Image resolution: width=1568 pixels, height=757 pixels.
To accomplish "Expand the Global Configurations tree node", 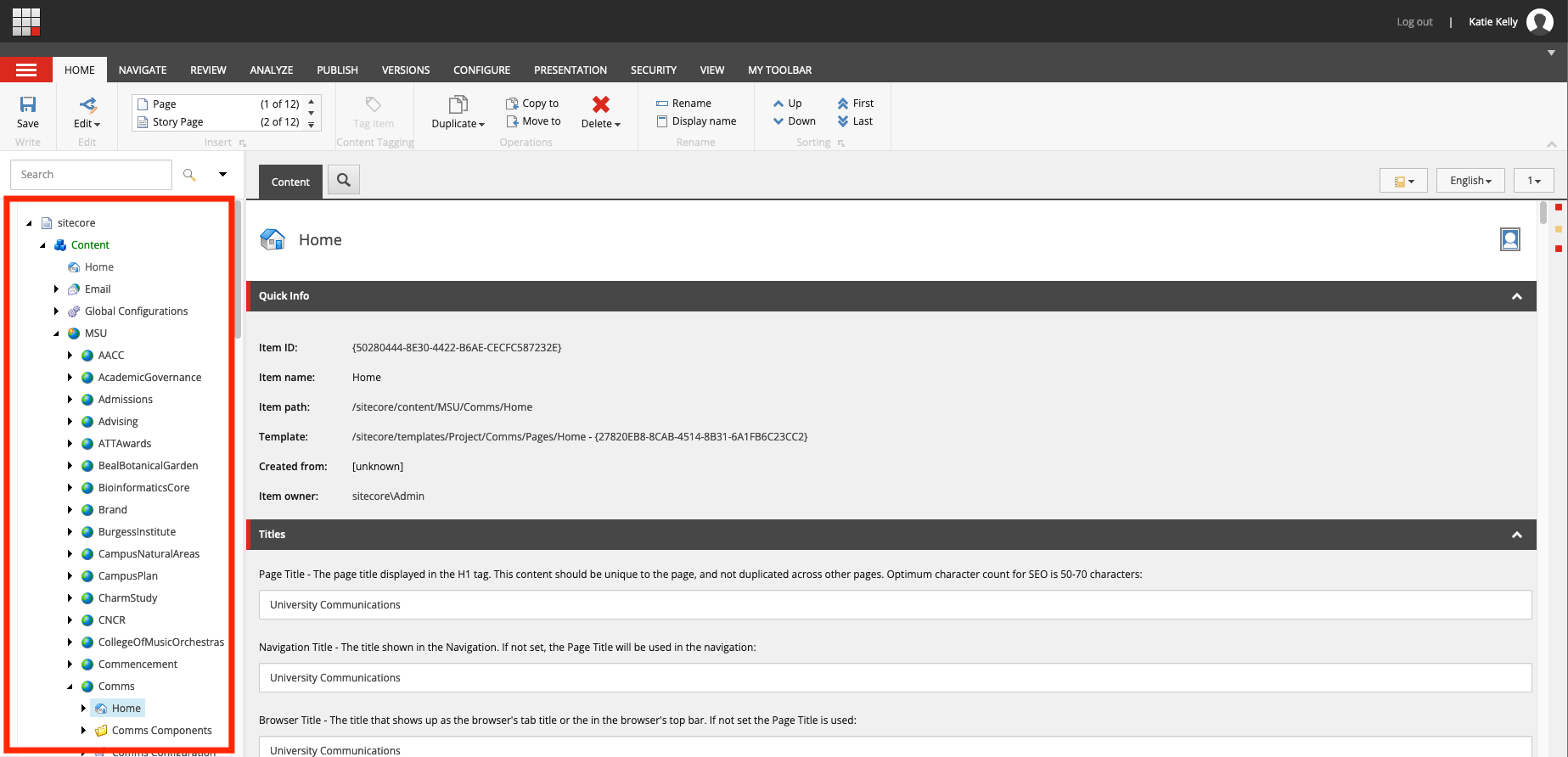I will click(x=57, y=311).
